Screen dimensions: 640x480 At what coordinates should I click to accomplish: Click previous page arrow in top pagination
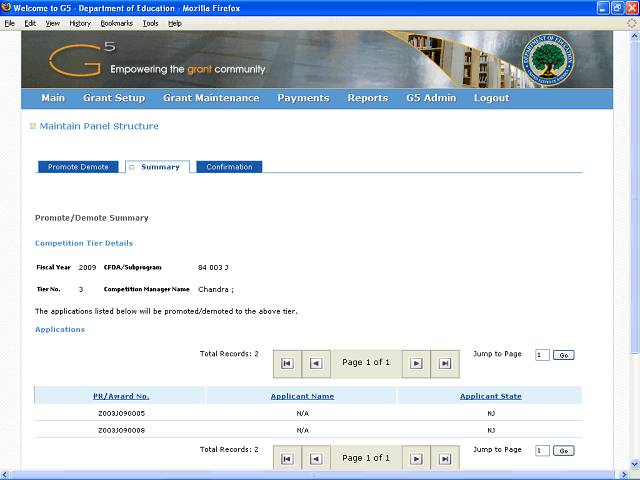click(x=316, y=363)
